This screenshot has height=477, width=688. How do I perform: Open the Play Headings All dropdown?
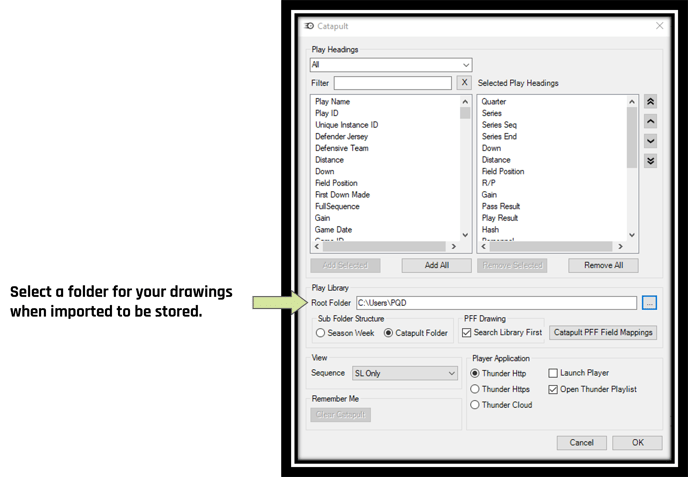pos(391,65)
